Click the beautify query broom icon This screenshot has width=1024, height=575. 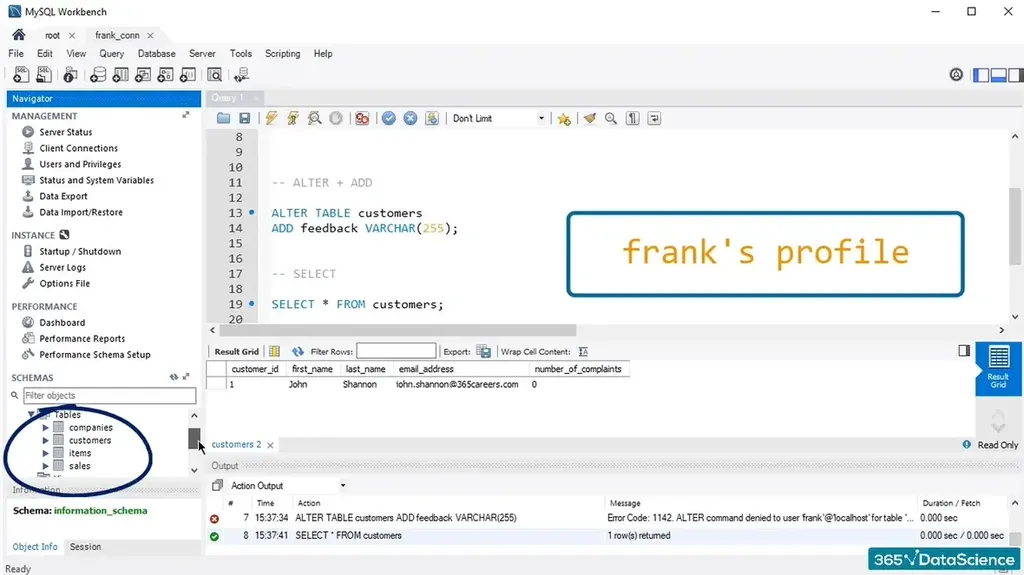pos(590,118)
